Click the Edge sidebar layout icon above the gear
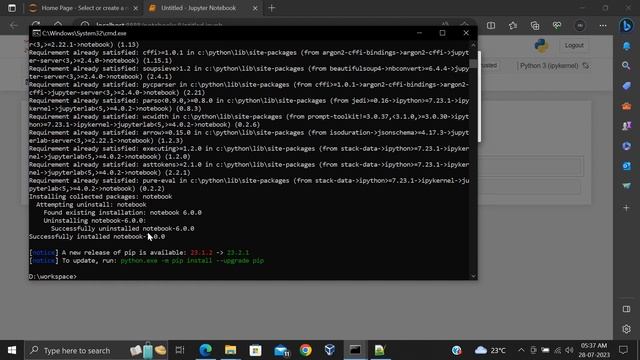The image size is (640, 360). [x=627, y=309]
